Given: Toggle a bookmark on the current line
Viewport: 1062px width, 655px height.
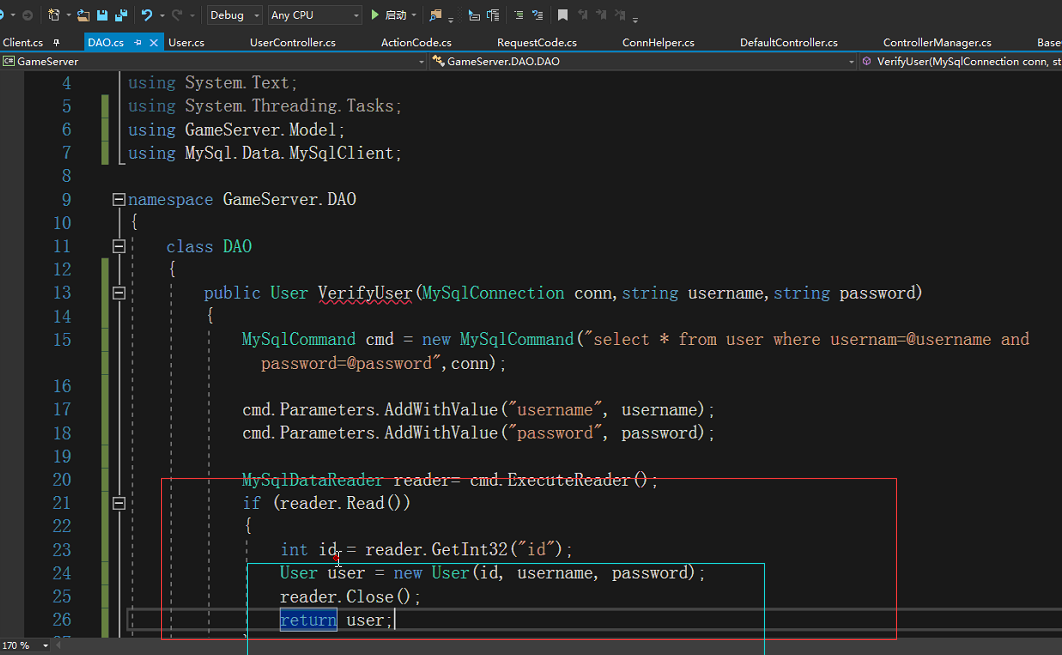Looking at the screenshot, I should click(x=563, y=15).
